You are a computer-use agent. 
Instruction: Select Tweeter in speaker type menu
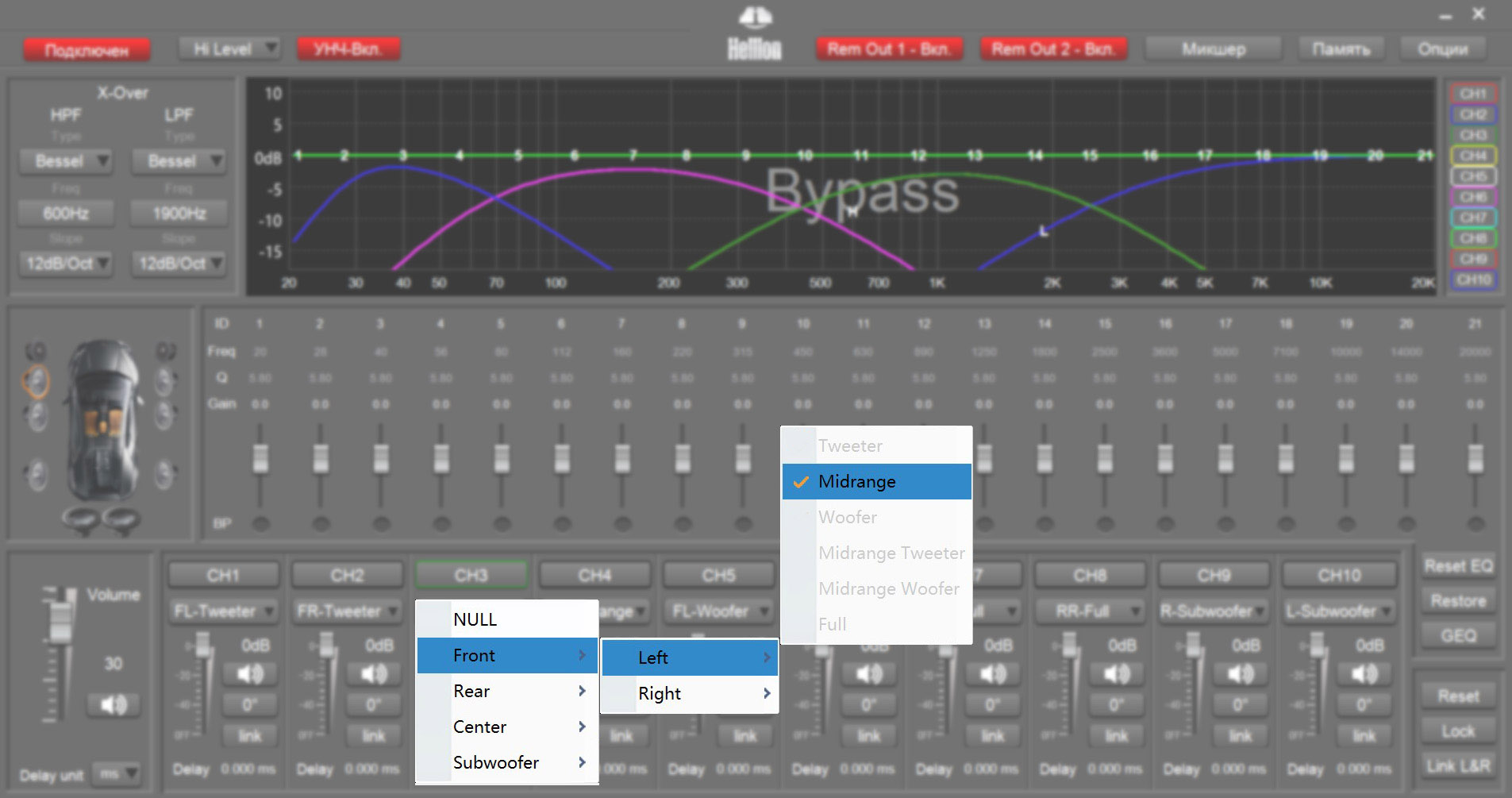(877, 445)
